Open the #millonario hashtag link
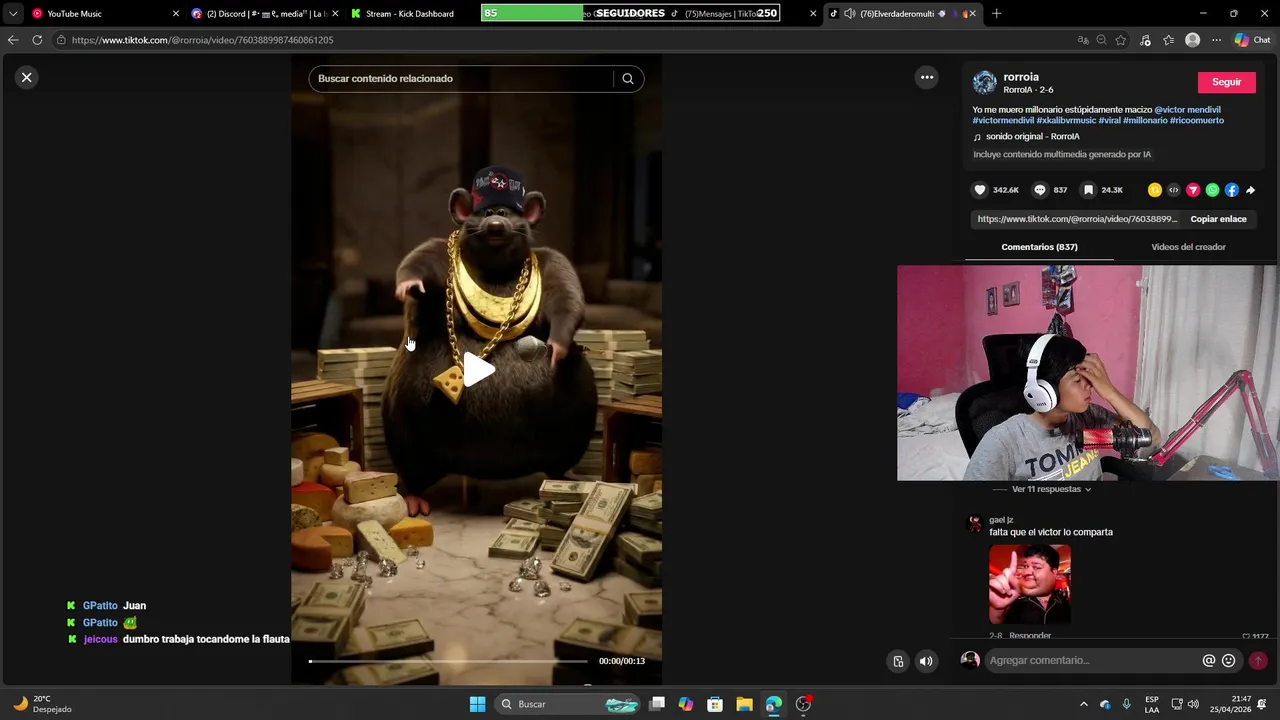Image resolution: width=1280 pixels, height=720 pixels. tap(1145, 121)
